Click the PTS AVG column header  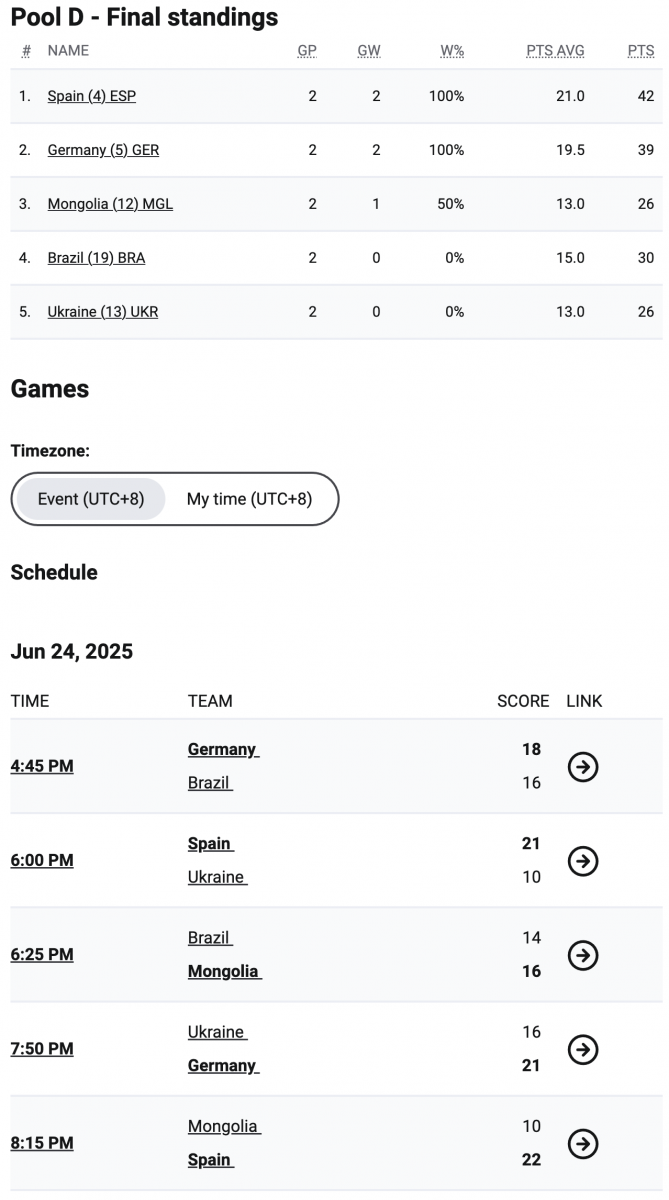click(556, 51)
